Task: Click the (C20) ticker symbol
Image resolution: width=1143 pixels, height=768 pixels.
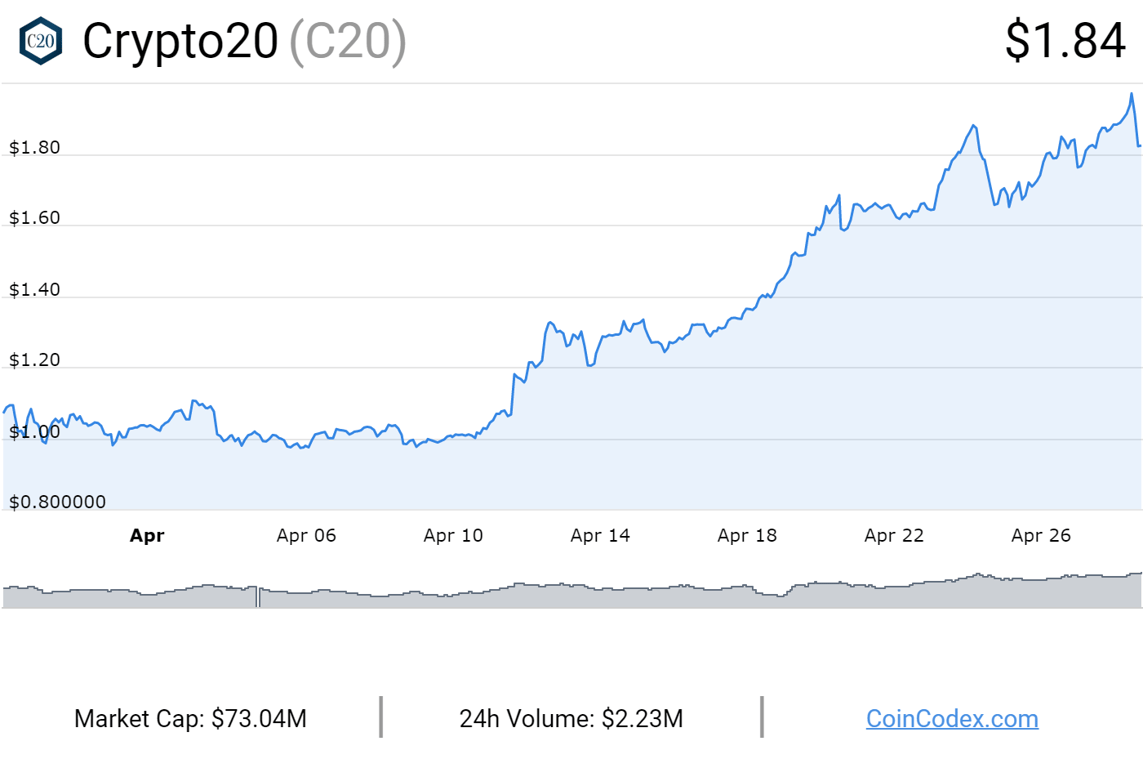Action: coord(348,41)
